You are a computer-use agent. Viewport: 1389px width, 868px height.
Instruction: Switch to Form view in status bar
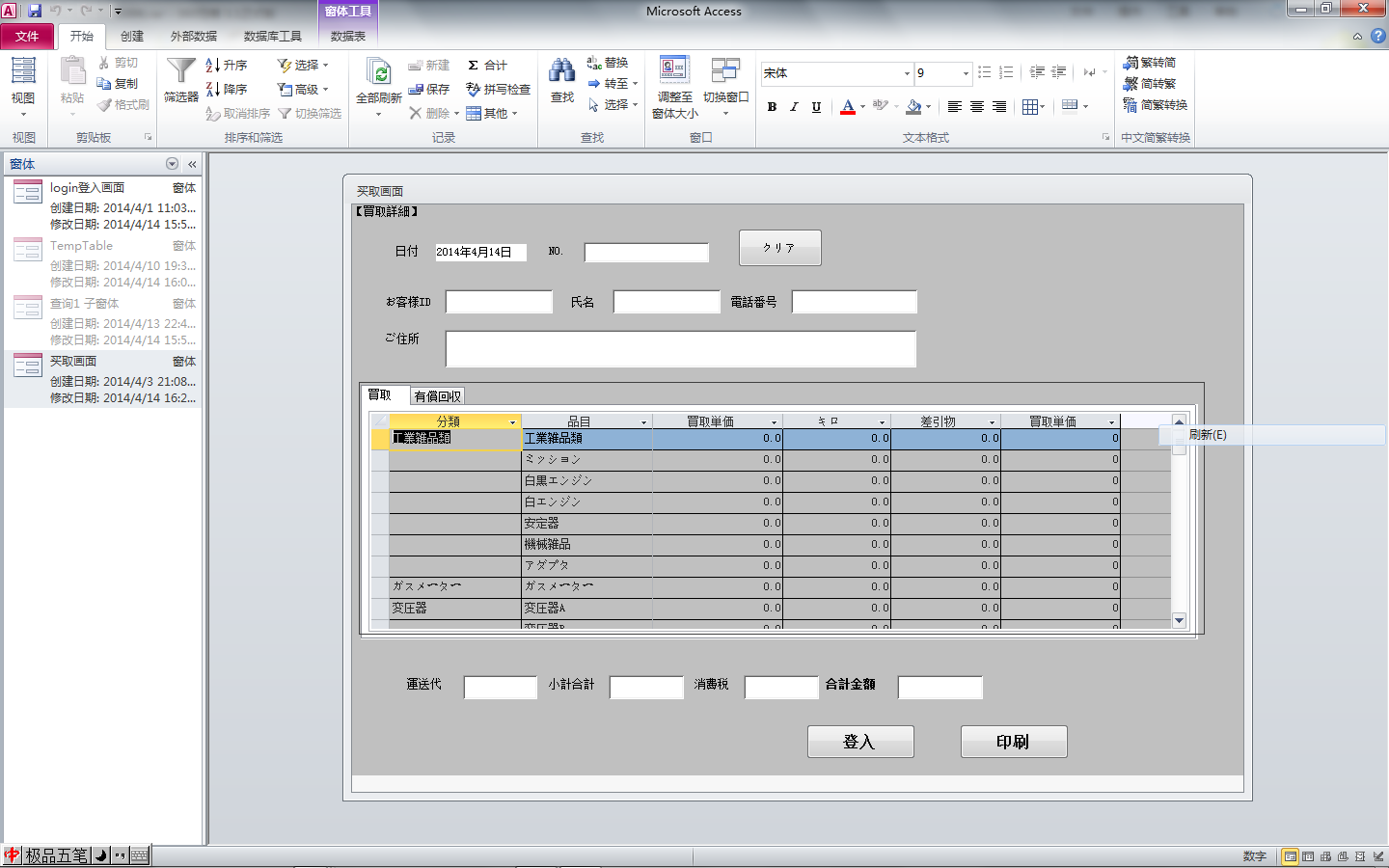(1290, 856)
